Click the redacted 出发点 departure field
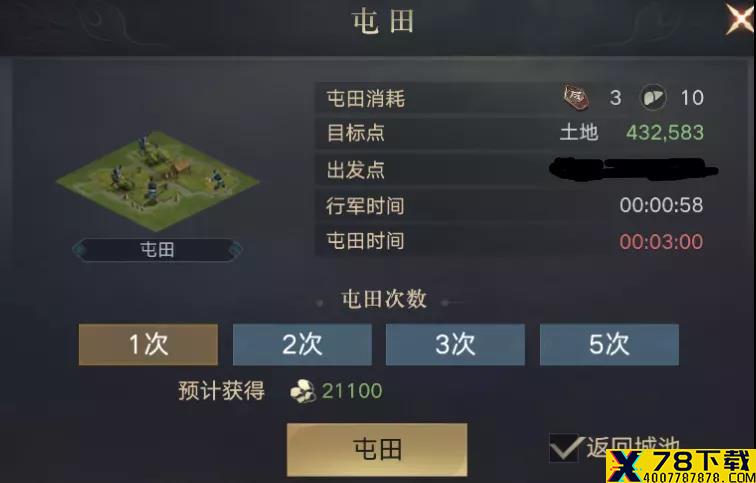 tap(633, 169)
